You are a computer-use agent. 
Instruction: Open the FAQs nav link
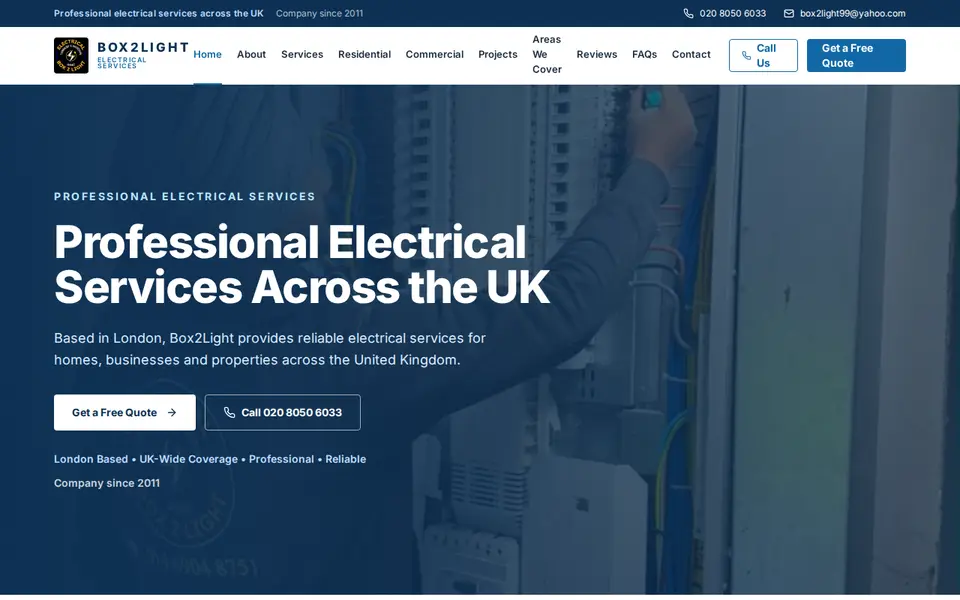click(645, 54)
